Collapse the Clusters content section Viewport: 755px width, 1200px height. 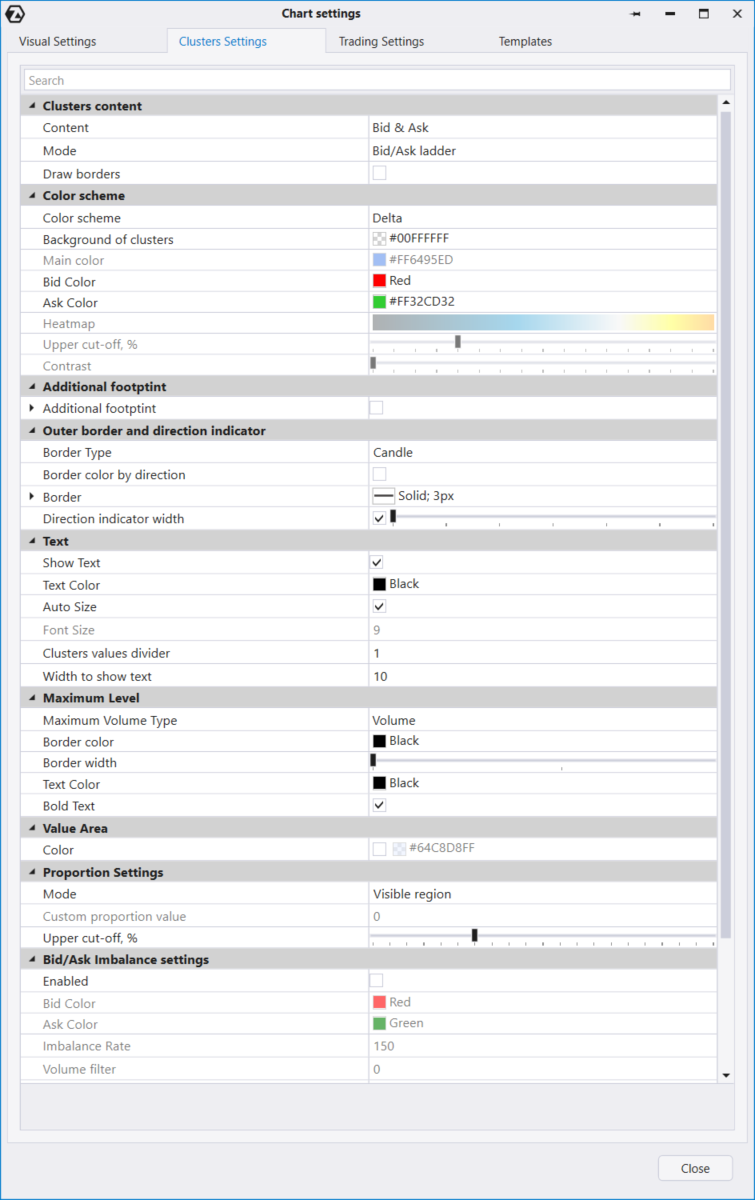tap(32, 106)
